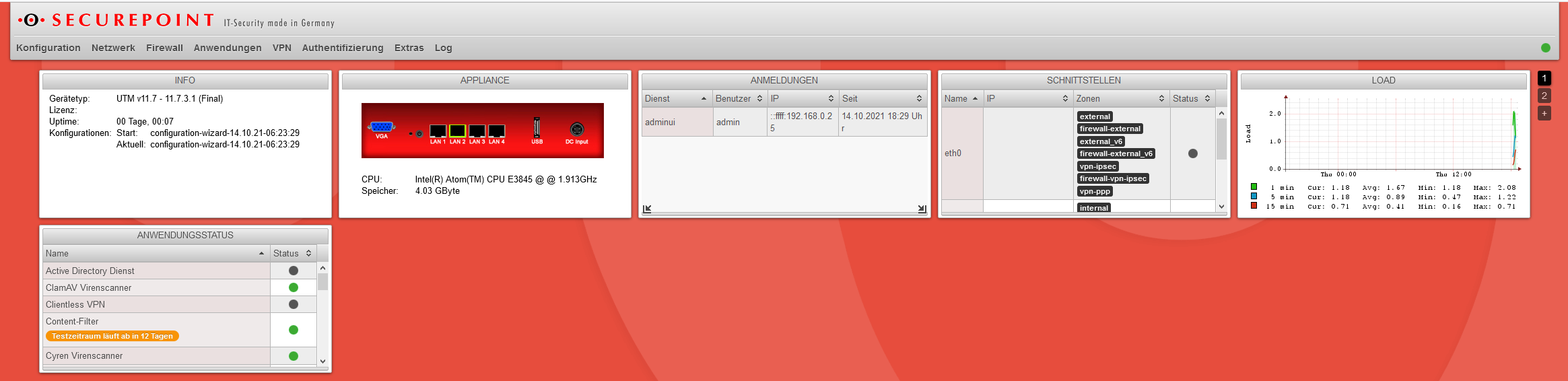Screen dimensions: 1568x381
Task: Select the Active Directory Dienst row
Action: (180, 271)
